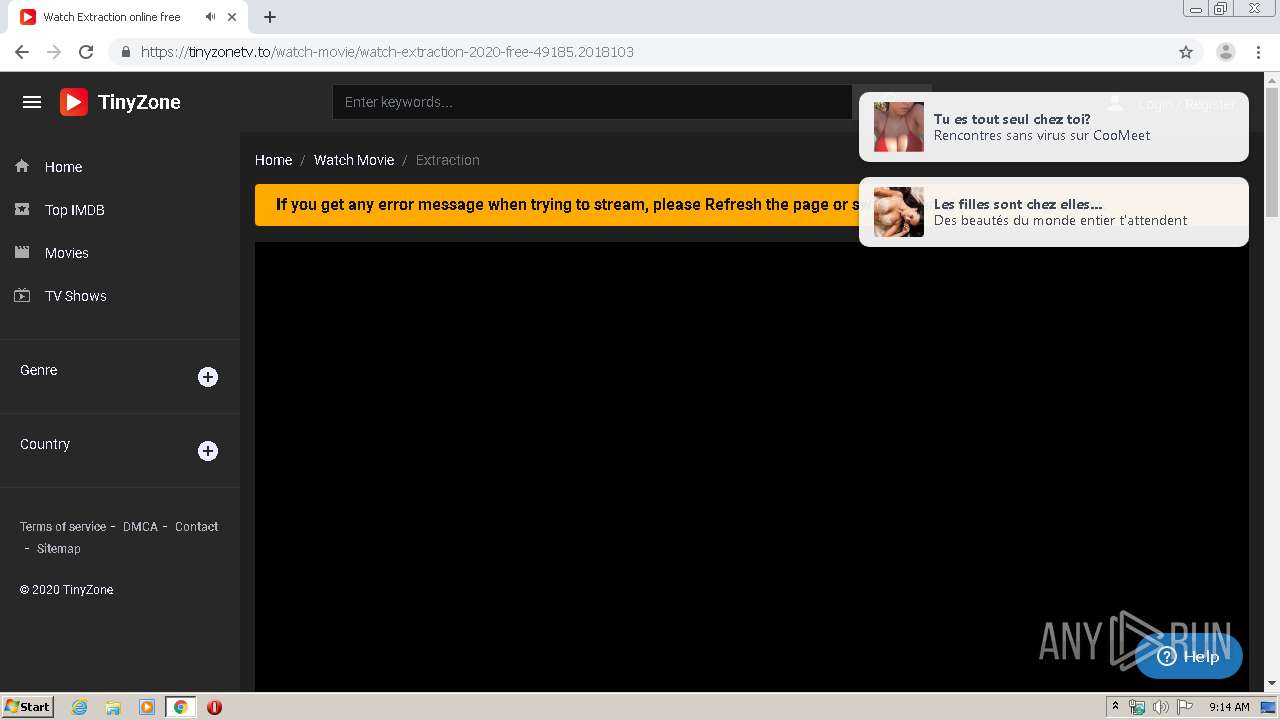Open the TinyZone site name link
The width and height of the screenshot is (1280, 720).
pos(139,102)
